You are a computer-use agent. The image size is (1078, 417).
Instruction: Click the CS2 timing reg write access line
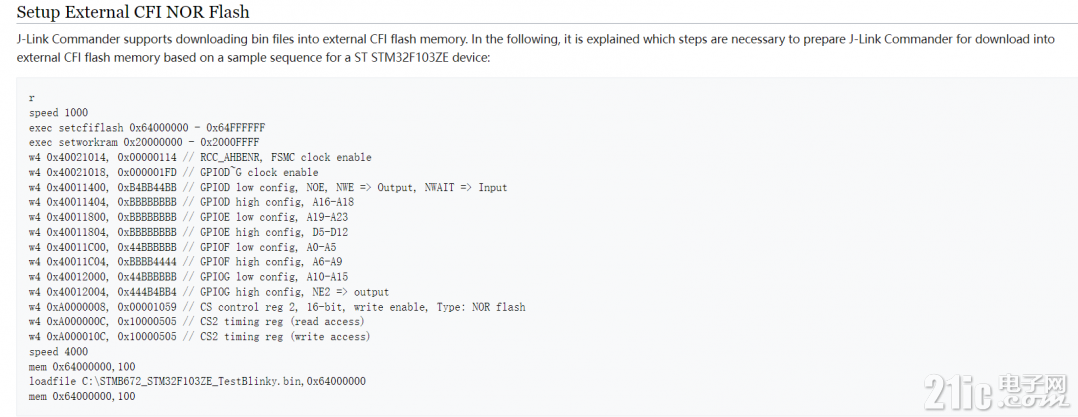click(199, 337)
